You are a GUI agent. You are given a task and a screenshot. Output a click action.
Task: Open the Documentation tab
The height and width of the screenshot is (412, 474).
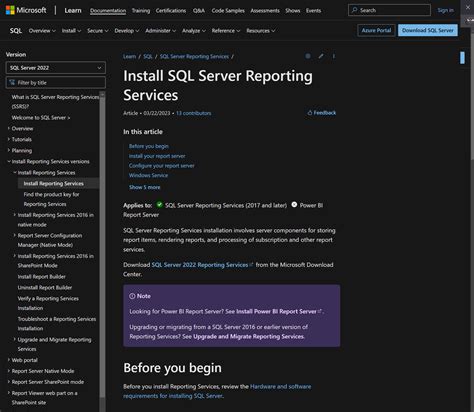point(108,11)
